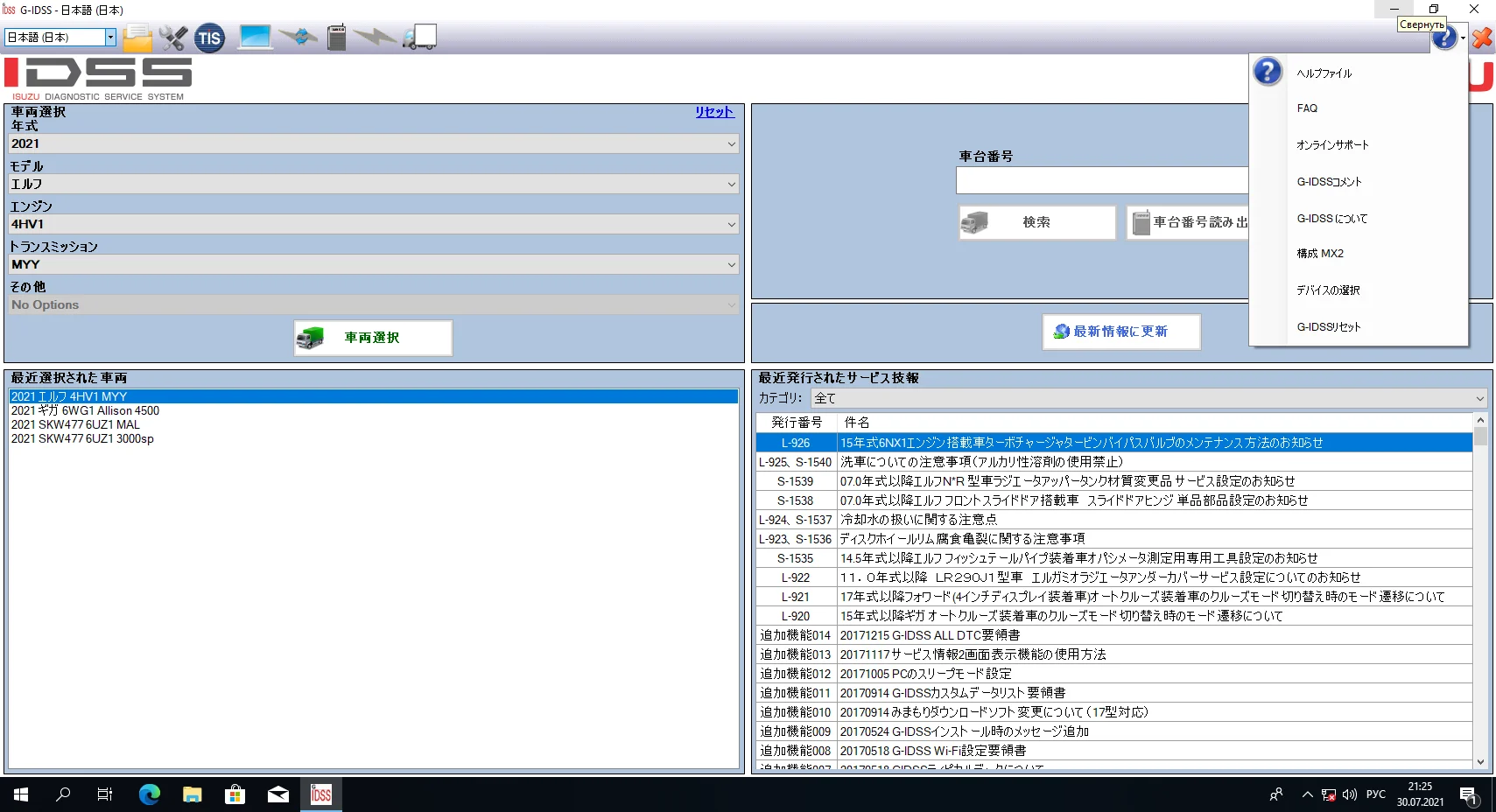Click the laptop computer toolbar icon
The image size is (1496, 812).
pyautogui.click(x=255, y=37)
